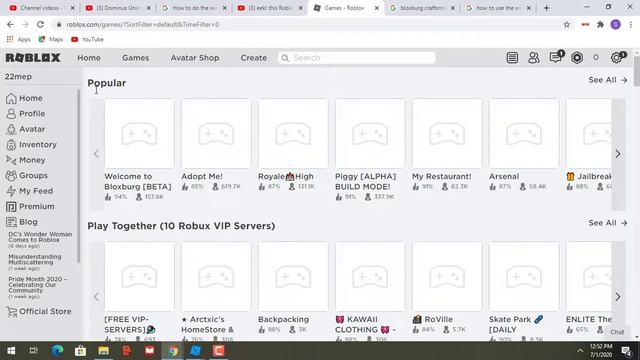Go back in browser history
Screen dimensions: 640x360
pos(10,24)
